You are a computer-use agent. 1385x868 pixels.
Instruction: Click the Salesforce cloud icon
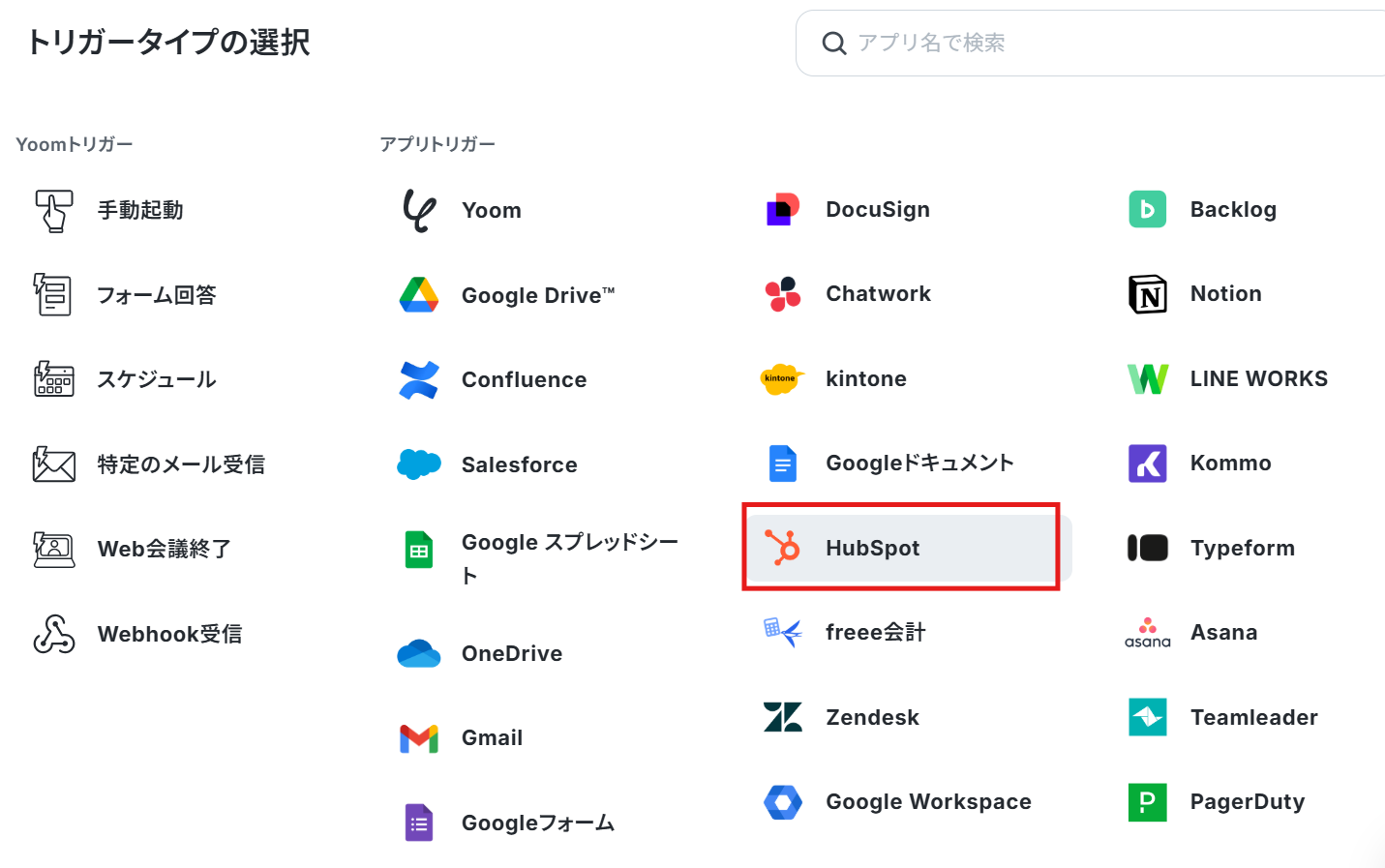419,464
